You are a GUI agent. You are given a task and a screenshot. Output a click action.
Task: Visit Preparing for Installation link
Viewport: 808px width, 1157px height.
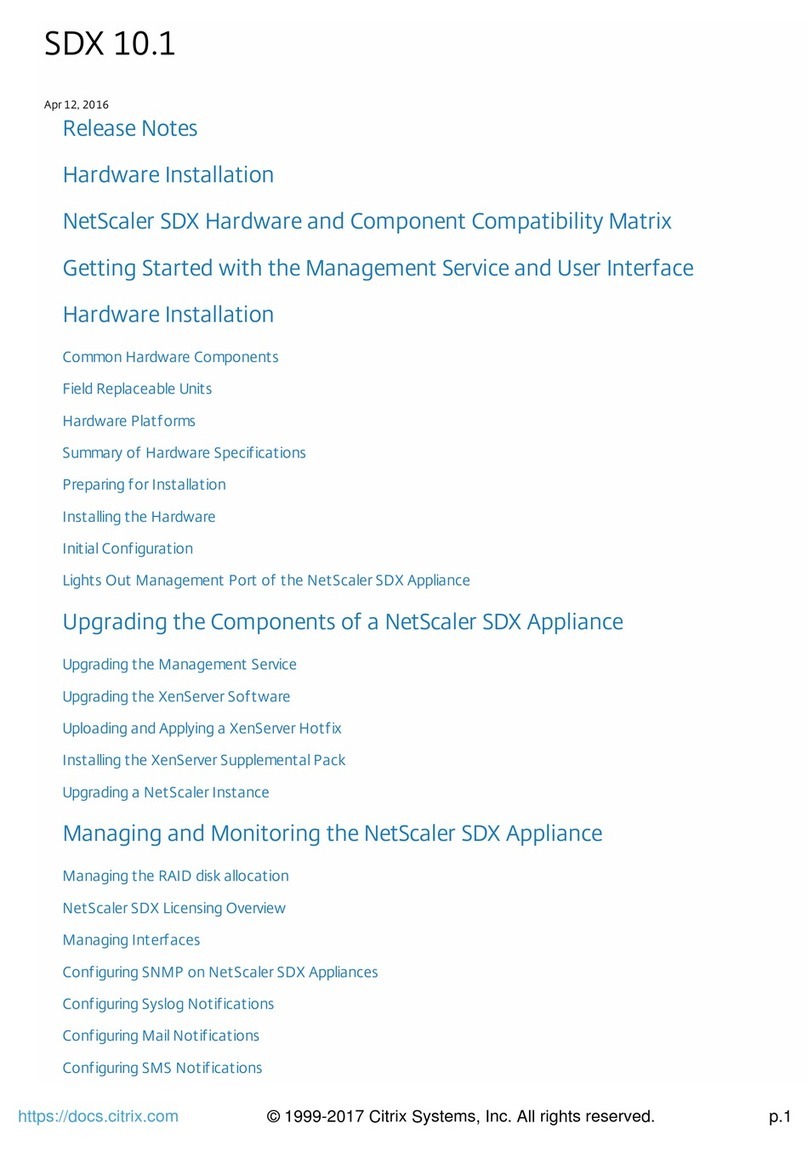point(144,485)
